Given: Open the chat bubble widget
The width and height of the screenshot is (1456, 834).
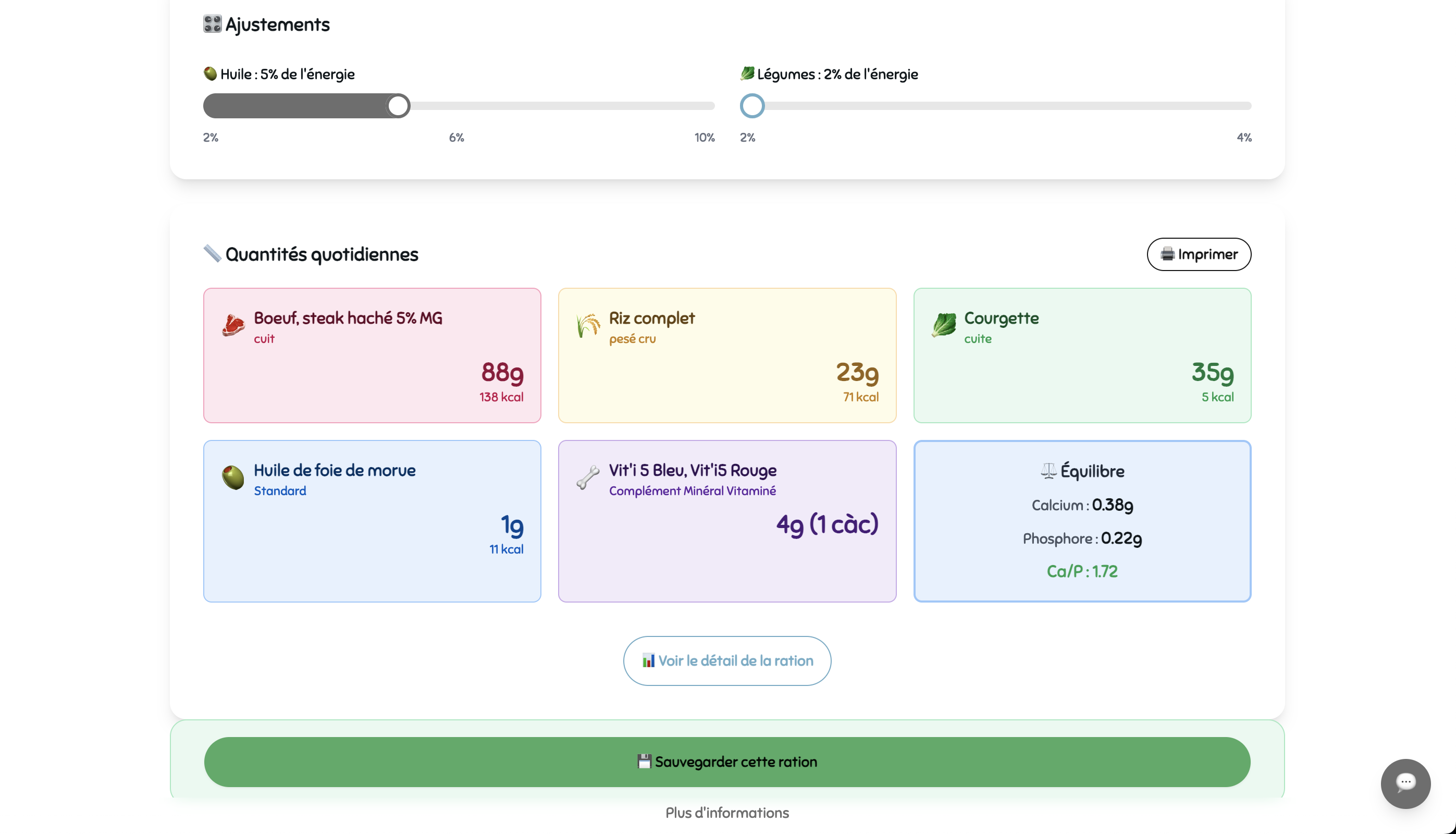Looking at the screenshot, I should 1405,783.
